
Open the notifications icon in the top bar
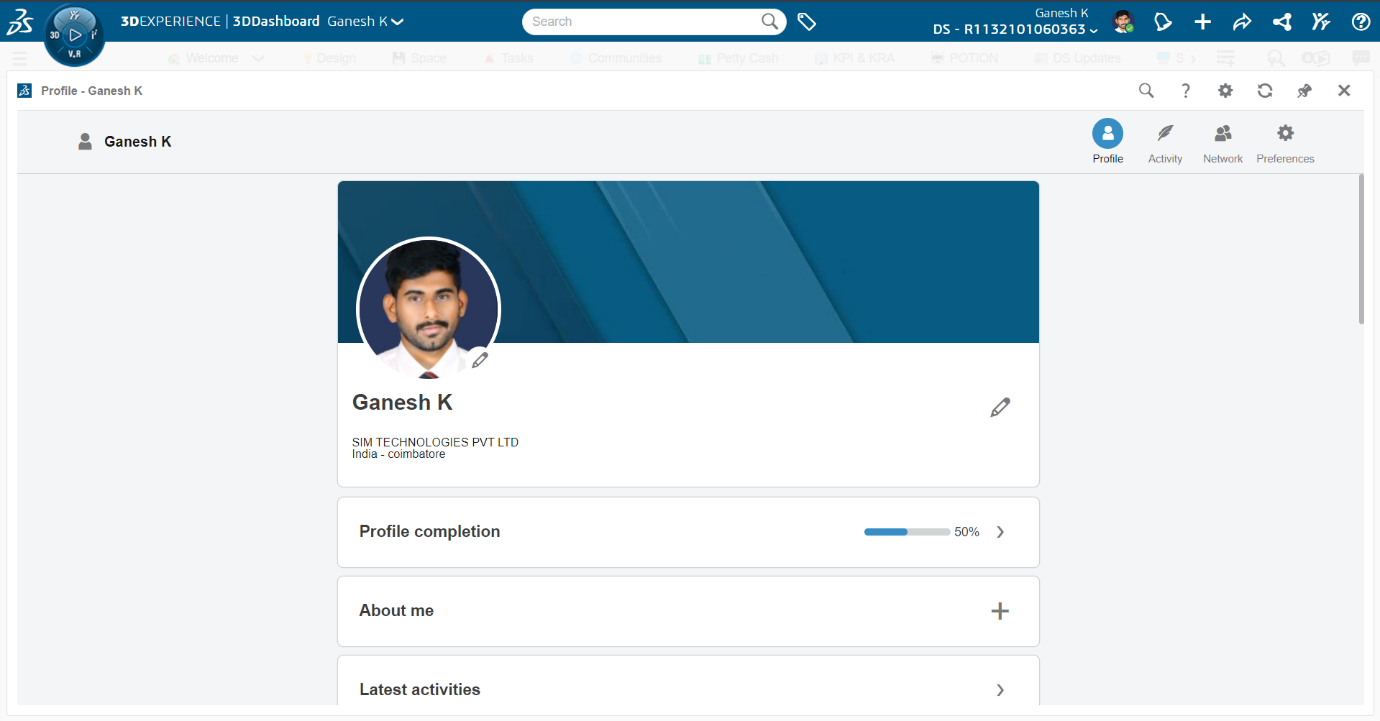[x=1162, y=22]
